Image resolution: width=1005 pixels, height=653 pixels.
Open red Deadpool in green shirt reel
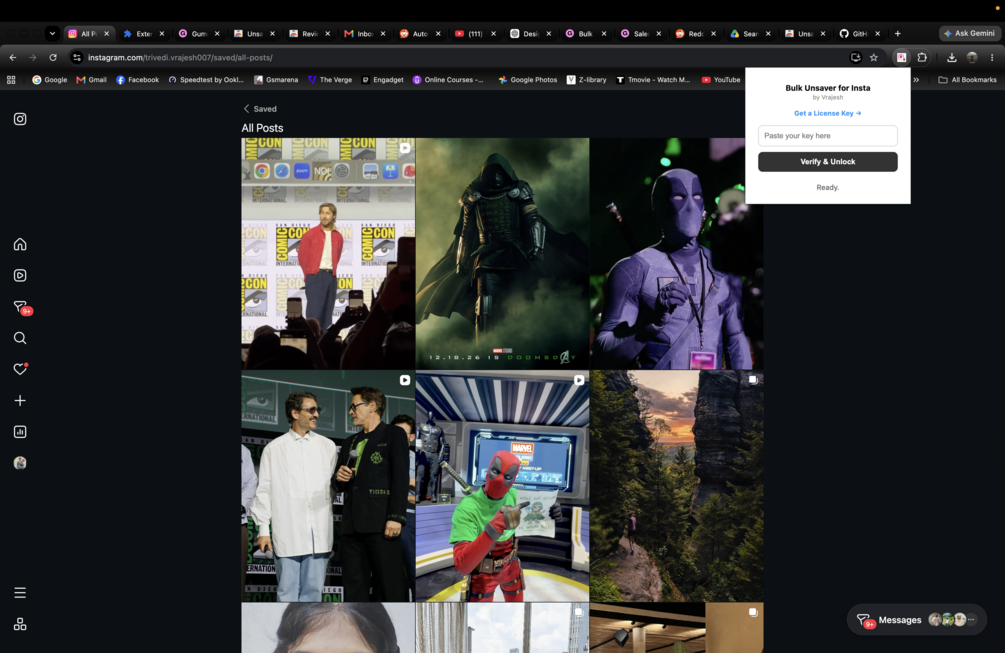502,486
